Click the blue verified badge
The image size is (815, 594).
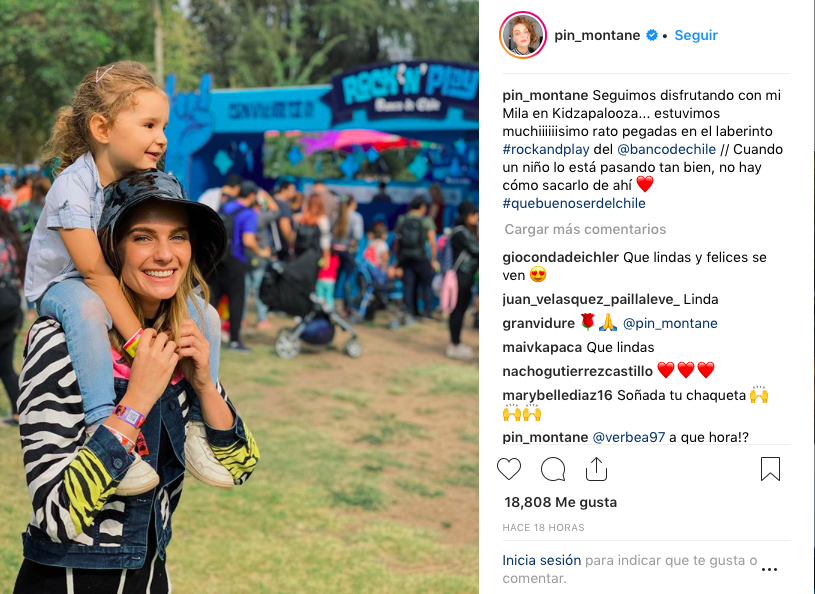pyautogui.click(x=651, y=35)
